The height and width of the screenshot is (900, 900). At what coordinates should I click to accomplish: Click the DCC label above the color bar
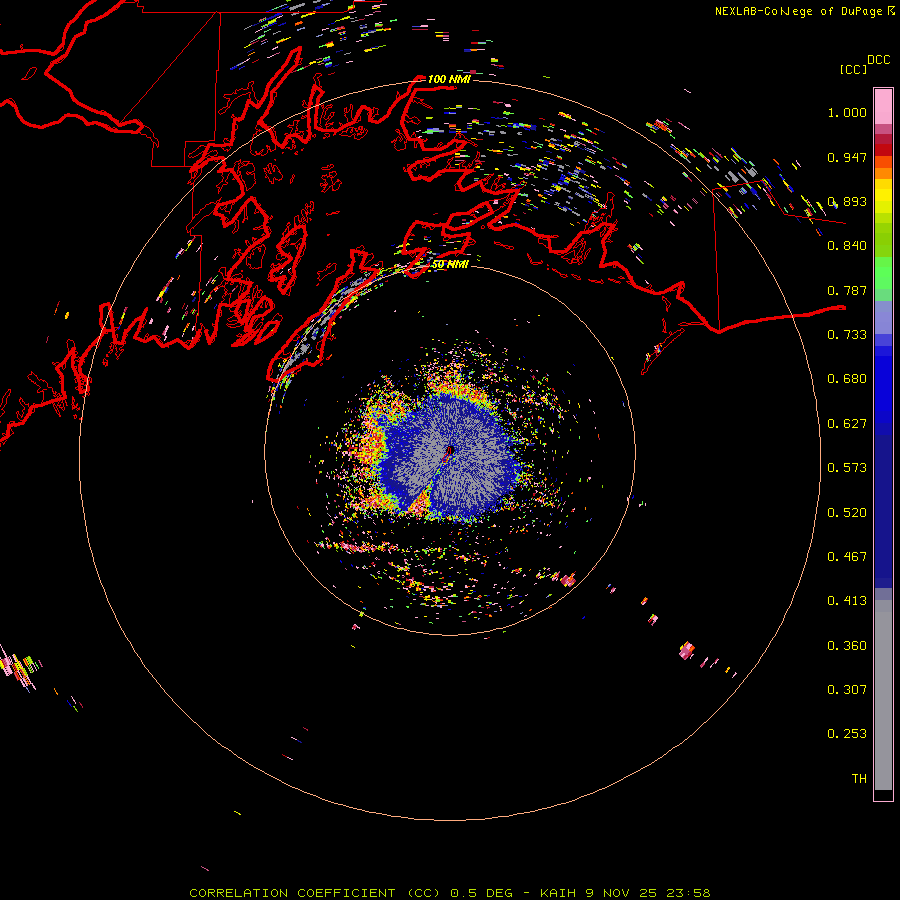(879, 60)
